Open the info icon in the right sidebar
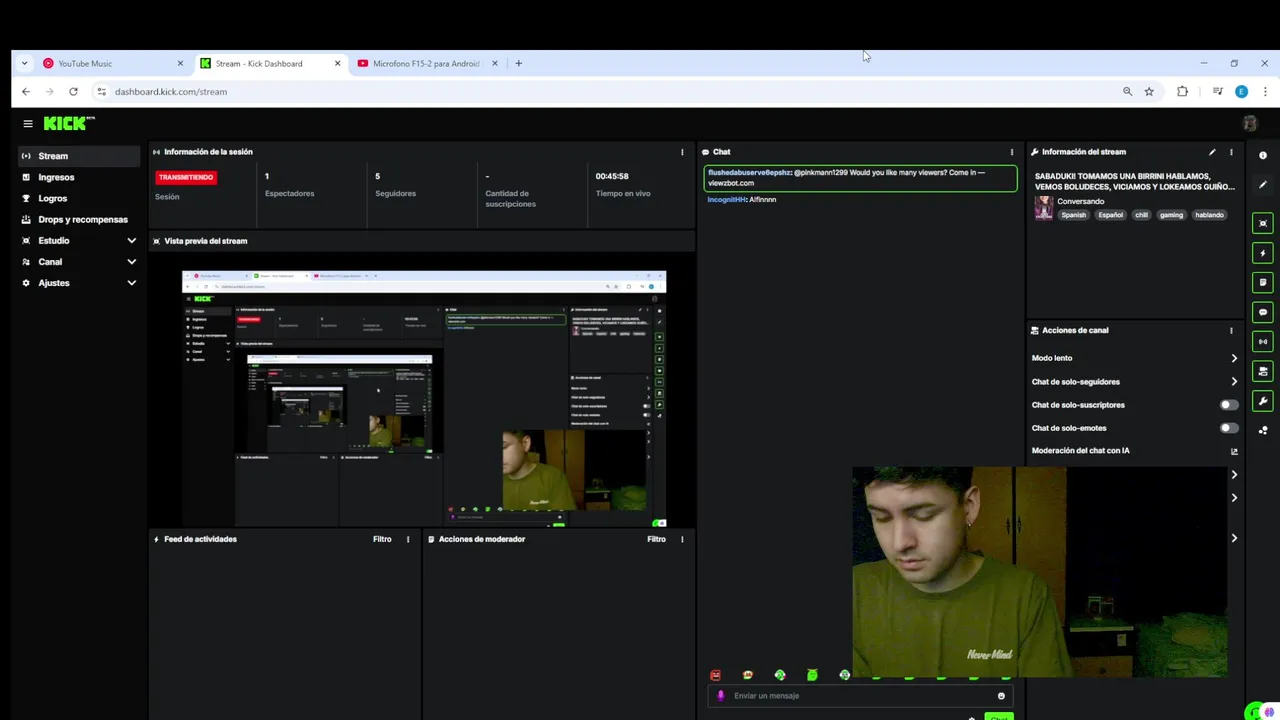Screen dimensions: 1280x720 [1263, 155]
